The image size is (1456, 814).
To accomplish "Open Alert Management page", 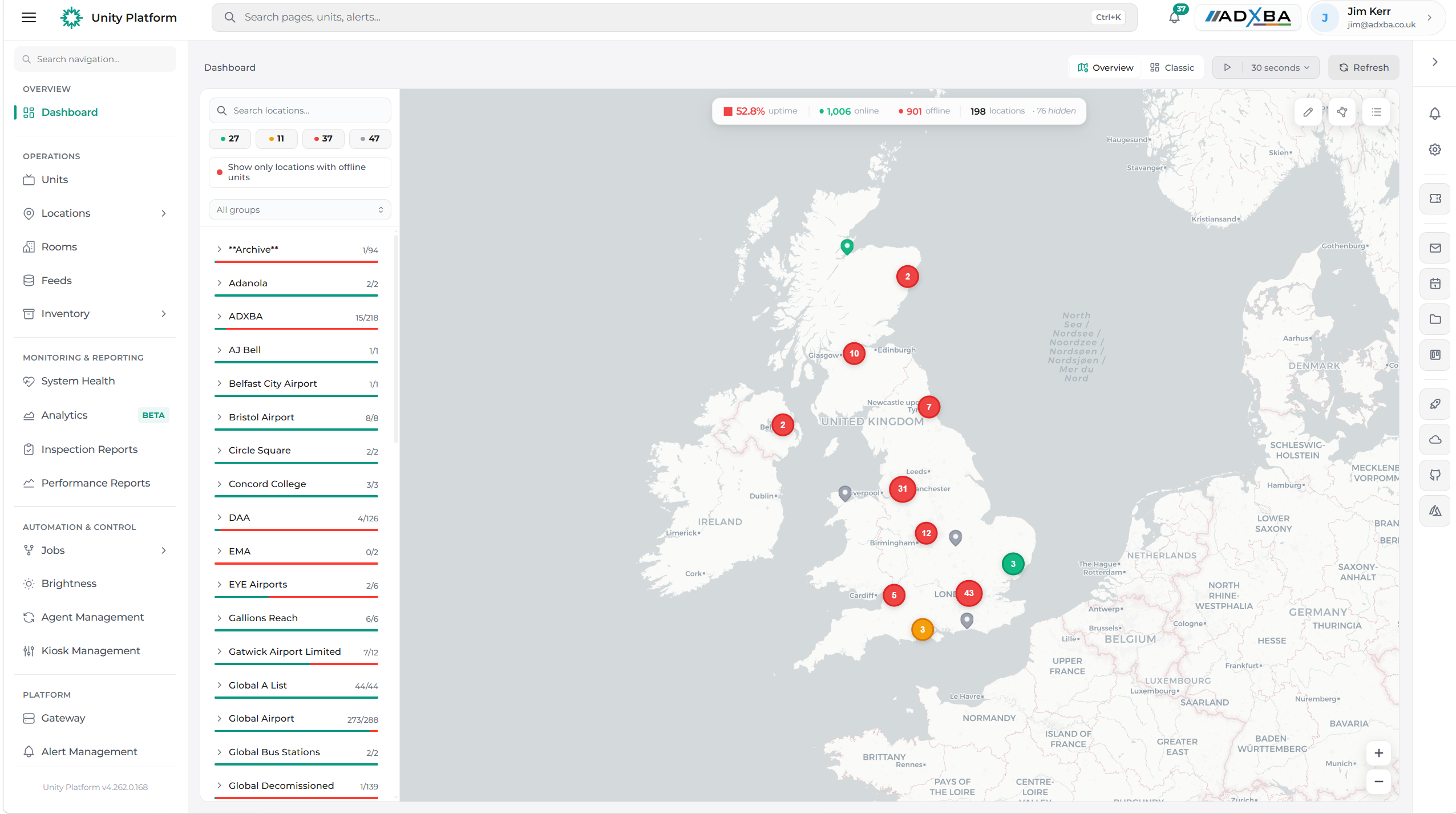I will click(95, 752).
